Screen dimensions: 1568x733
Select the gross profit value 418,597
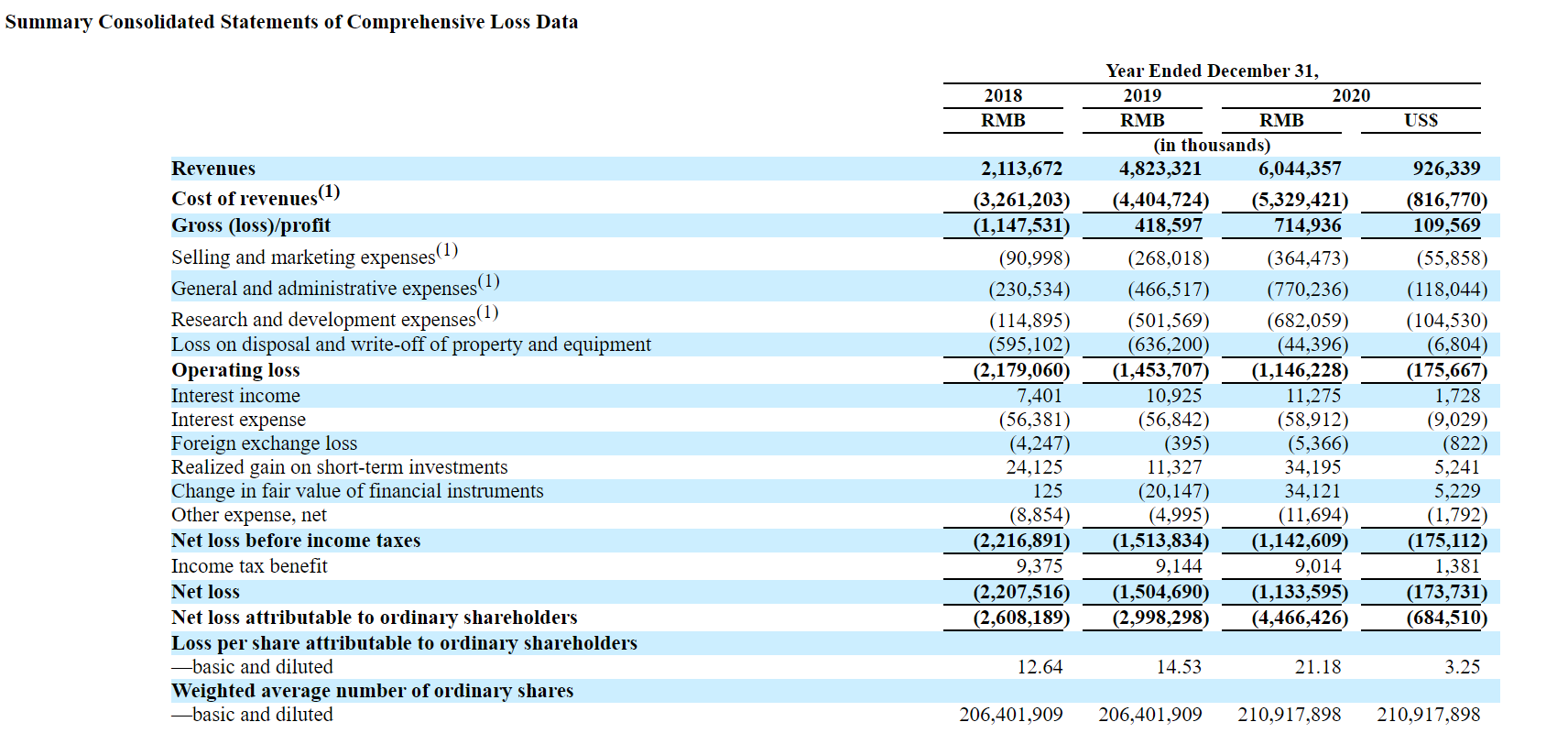point(1168,225)
